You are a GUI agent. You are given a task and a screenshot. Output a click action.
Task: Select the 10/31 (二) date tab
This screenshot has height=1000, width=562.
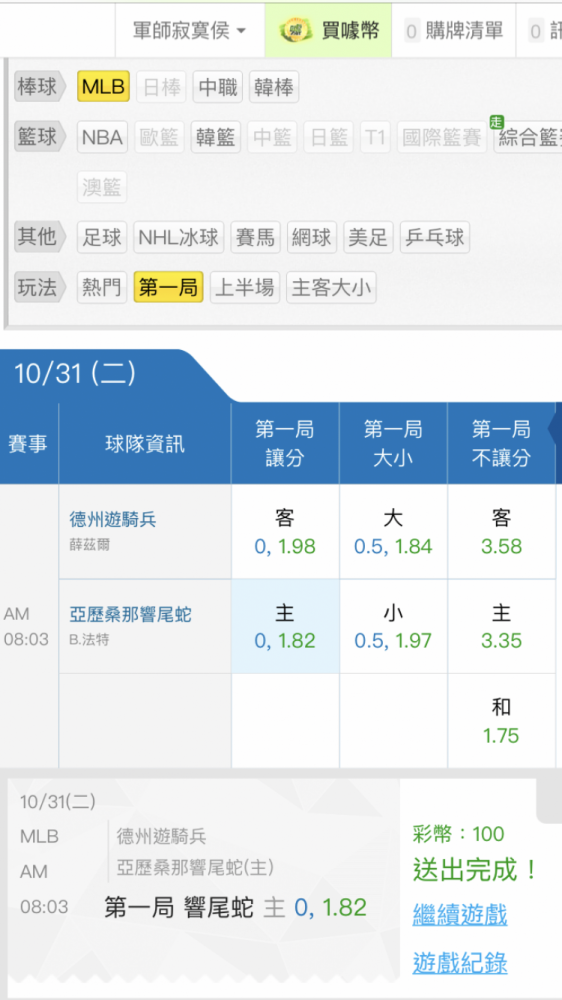75,374
